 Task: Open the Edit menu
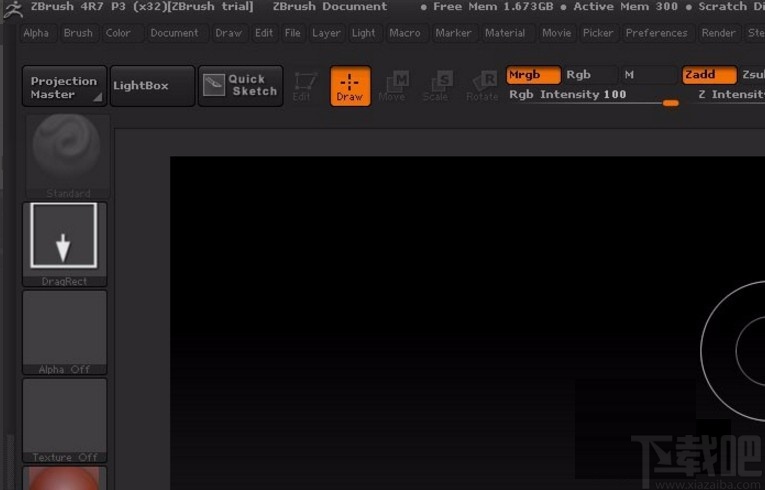coord(264,33)
